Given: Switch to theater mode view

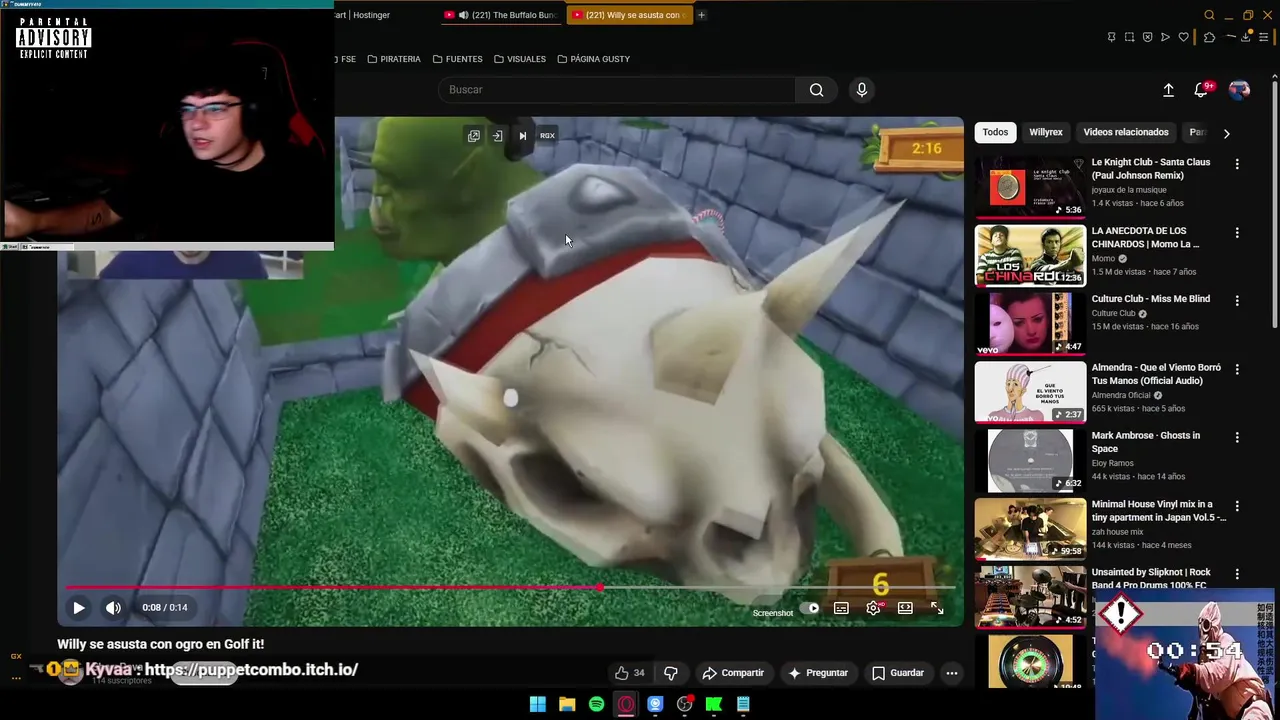Looking at the screenshot, I should [905, 608].
